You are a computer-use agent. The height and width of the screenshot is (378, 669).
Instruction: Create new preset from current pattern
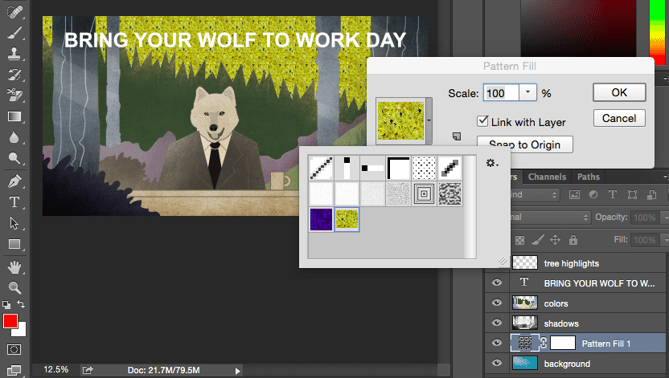(x=457, y=136)
